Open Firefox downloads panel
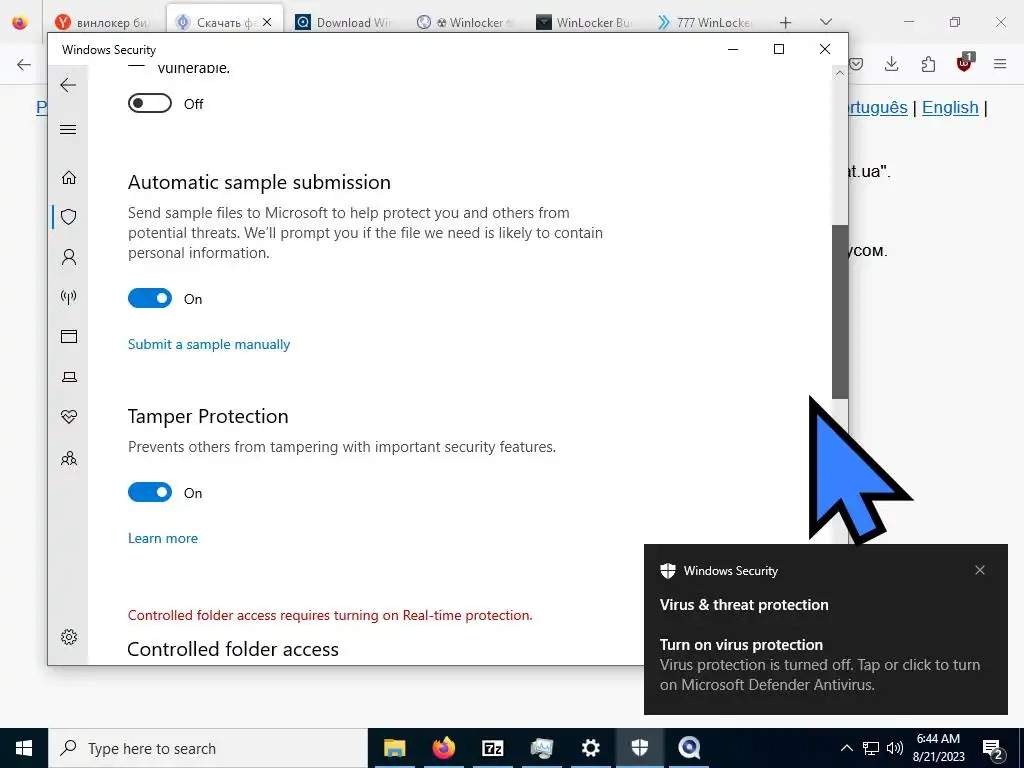This screenshot has height=768, width=1024. click(x=891, y=64)
